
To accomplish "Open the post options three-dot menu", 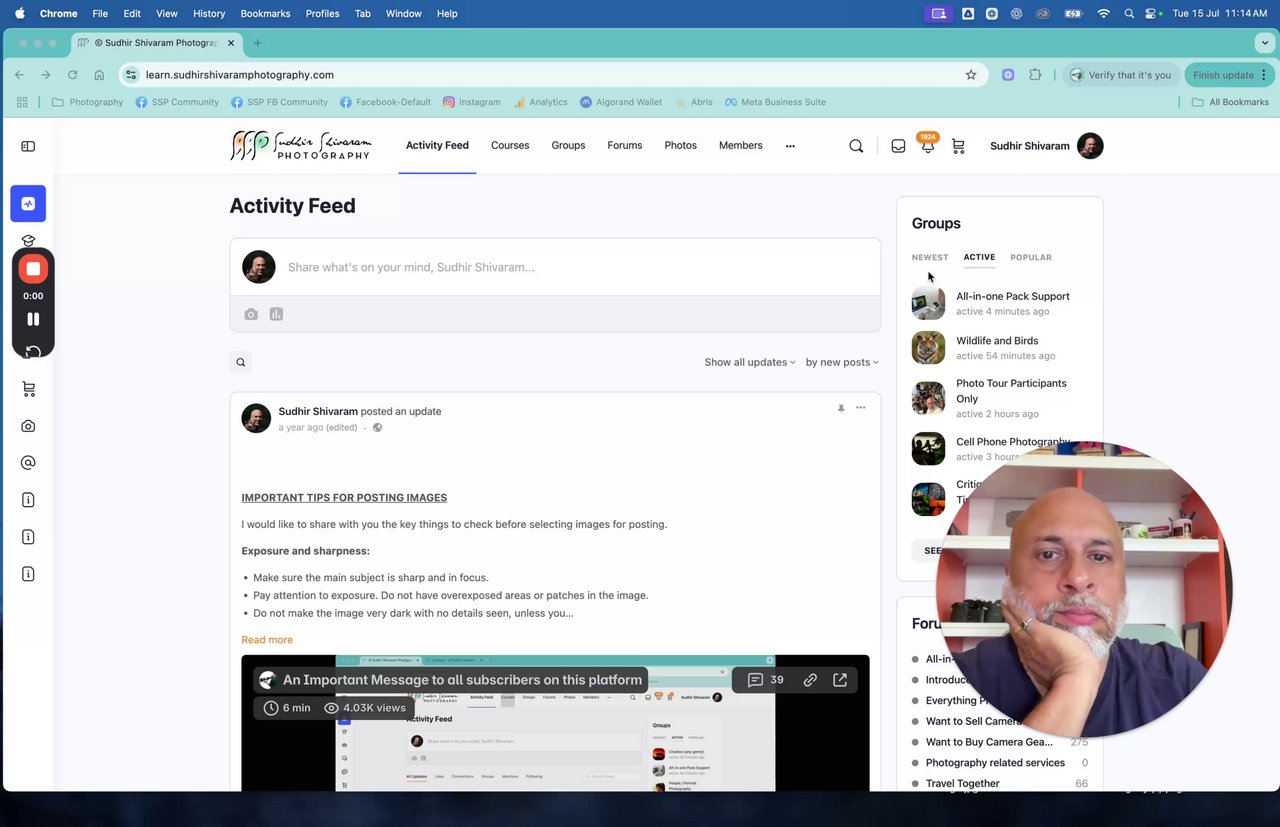I will pos(861,408).
